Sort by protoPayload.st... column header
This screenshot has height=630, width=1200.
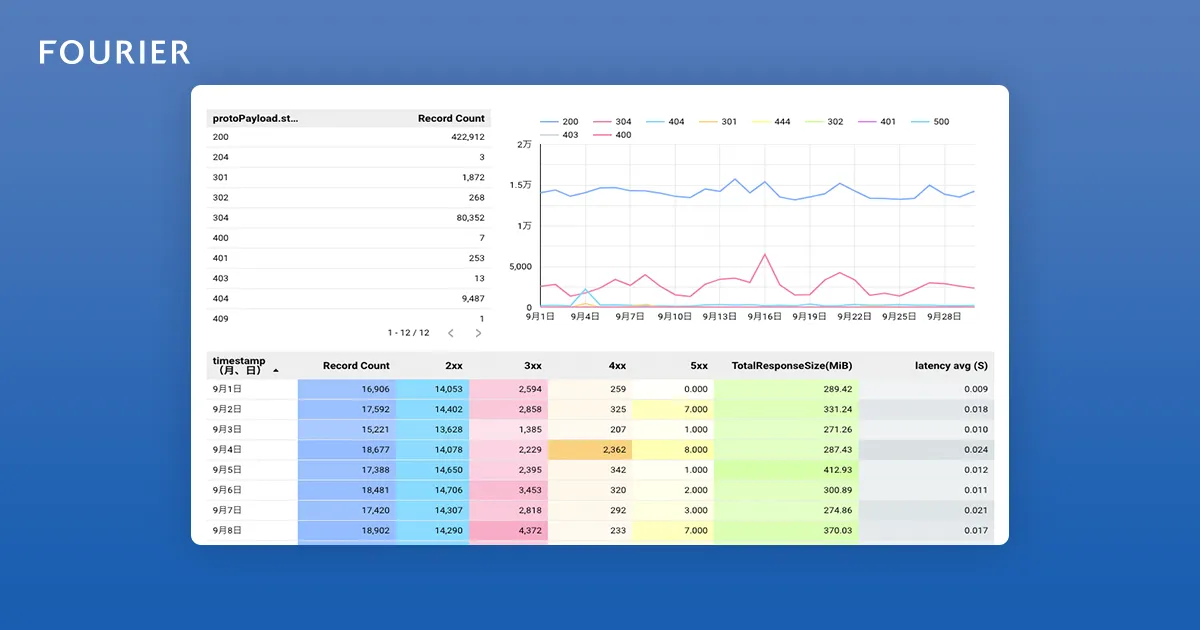pyautogui.click(x=255, y=118)
